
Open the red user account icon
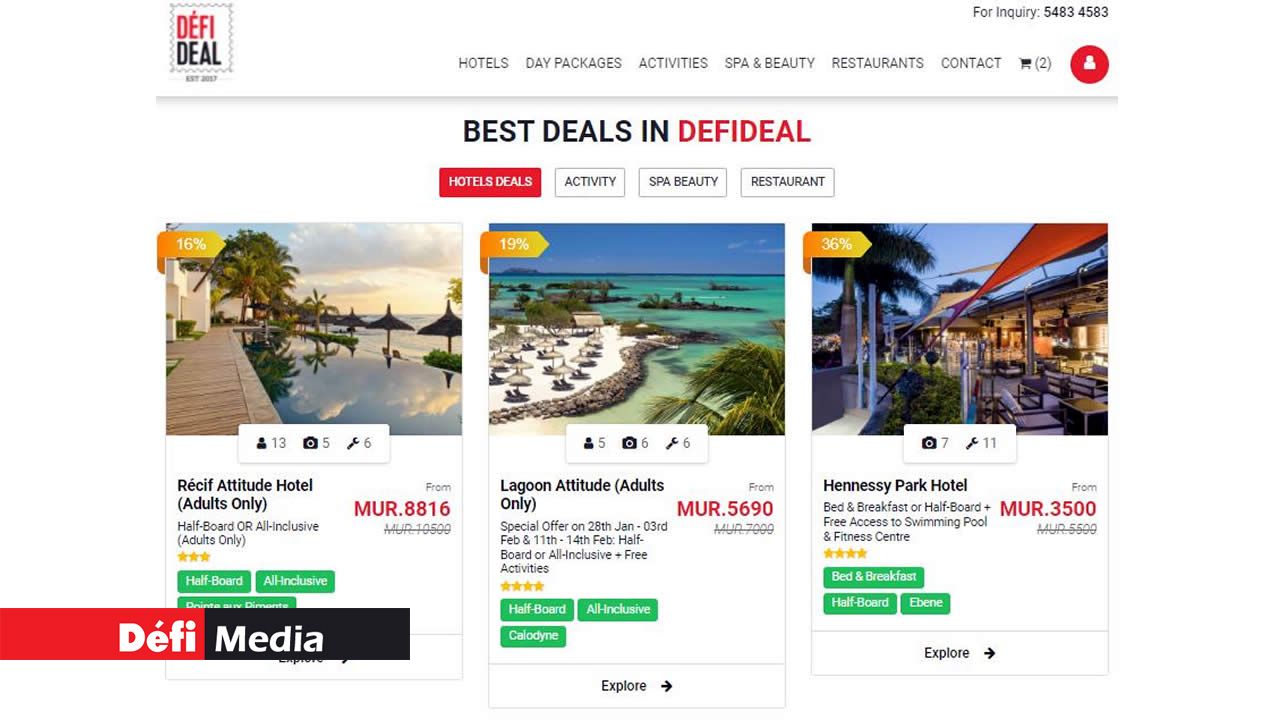click(x=1089, y=64)
